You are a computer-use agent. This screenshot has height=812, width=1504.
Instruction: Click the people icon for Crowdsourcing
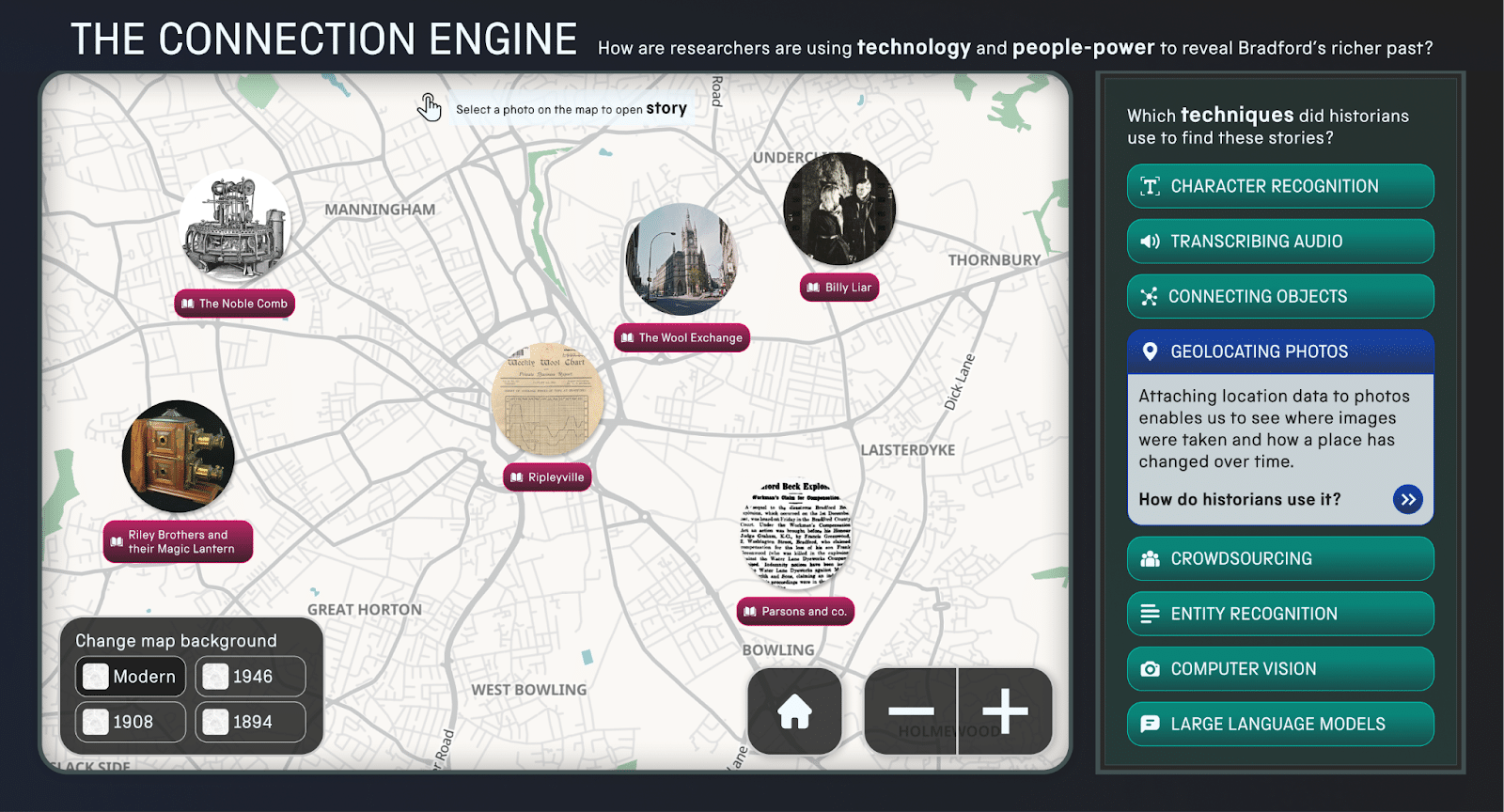1150,559
